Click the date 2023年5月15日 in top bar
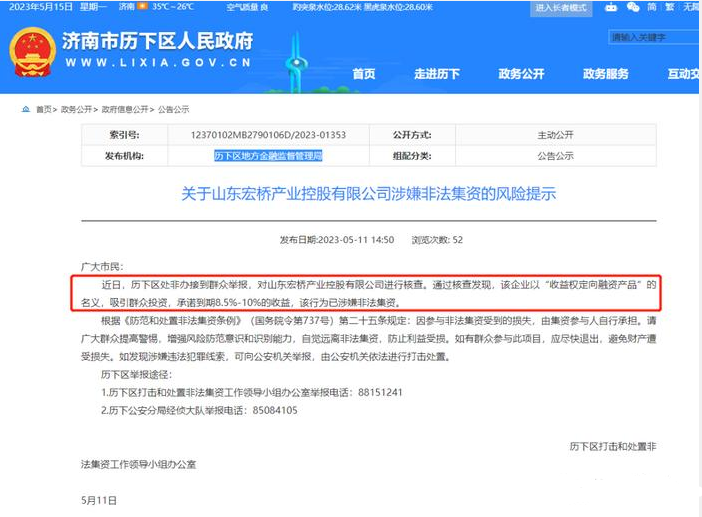Image resolution: width=702 pixels, height=517 pixels. (x=41, y=7)
